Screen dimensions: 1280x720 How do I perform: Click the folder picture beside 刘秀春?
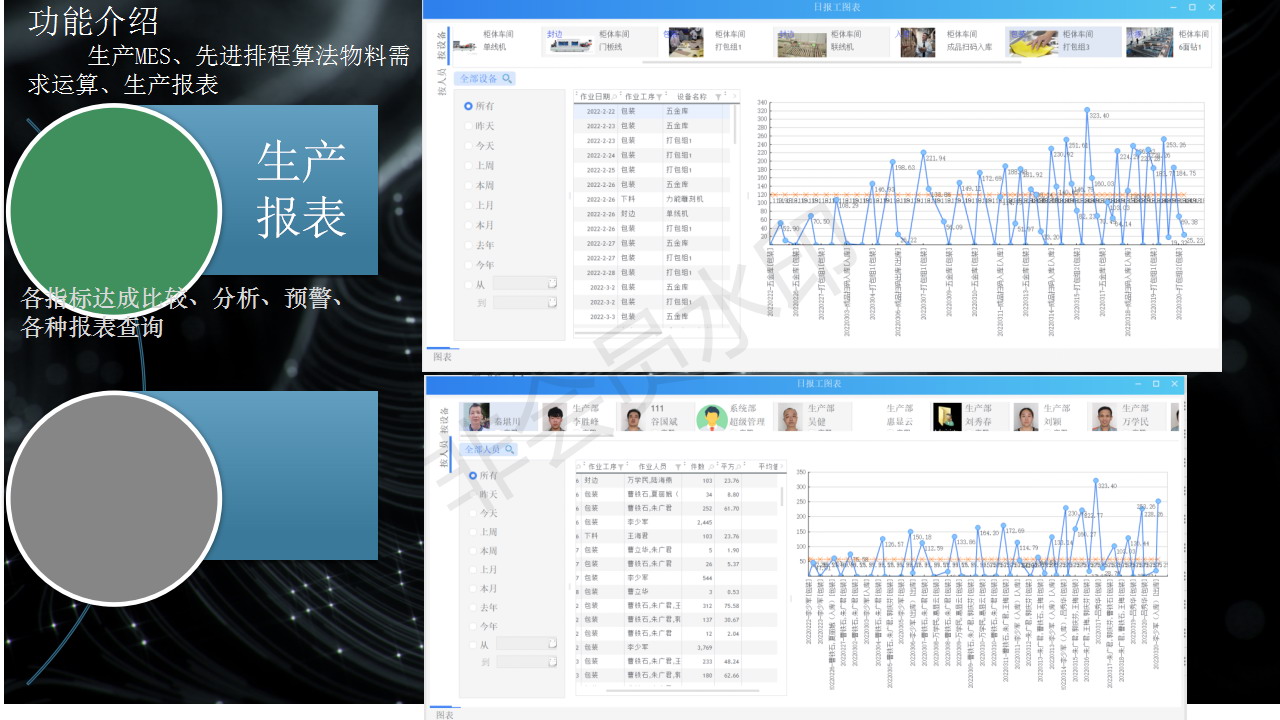point(947,417)
